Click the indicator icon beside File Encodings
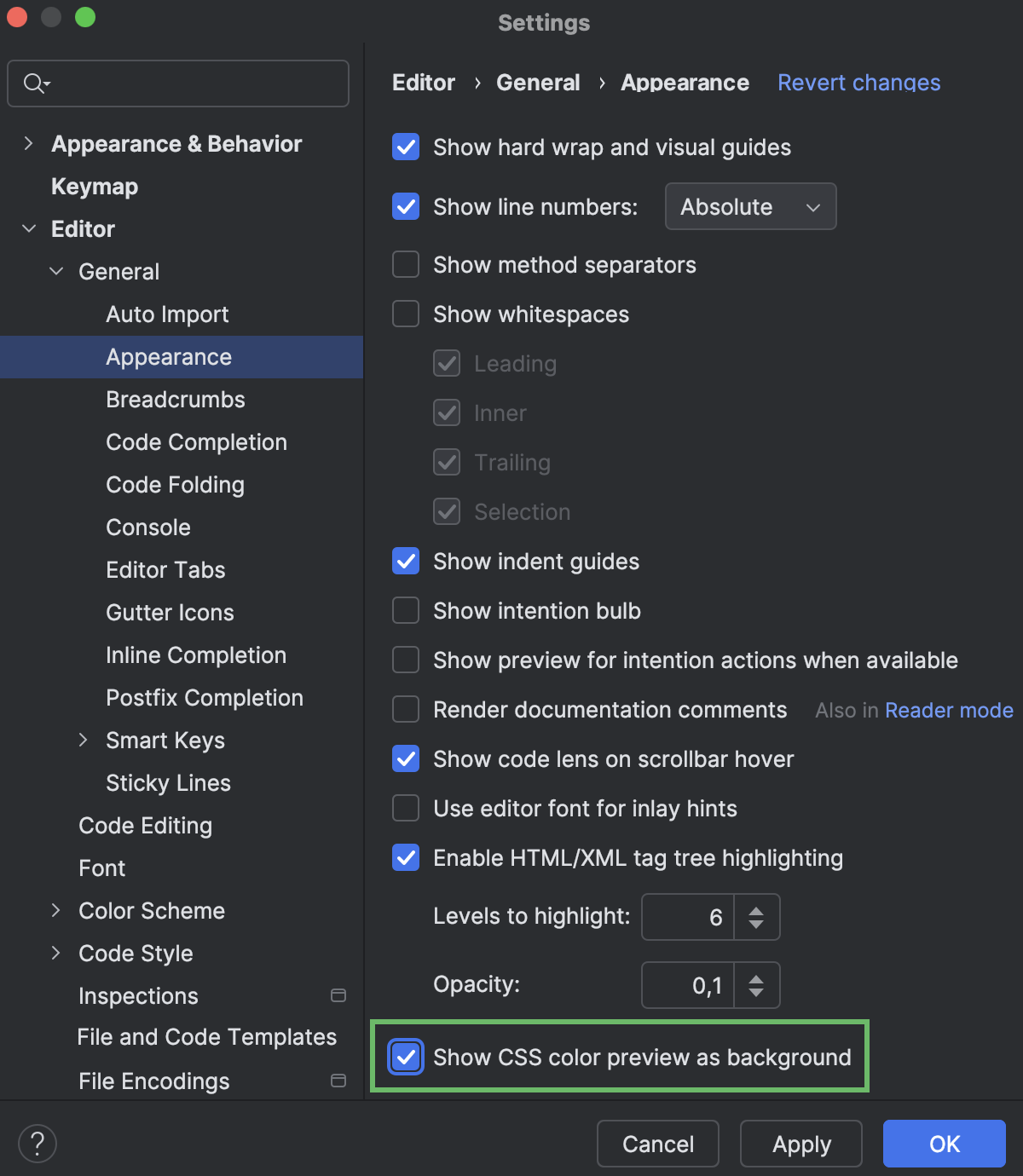Viewport: 1023px width, 1176px height. (x=338, y=1080)
